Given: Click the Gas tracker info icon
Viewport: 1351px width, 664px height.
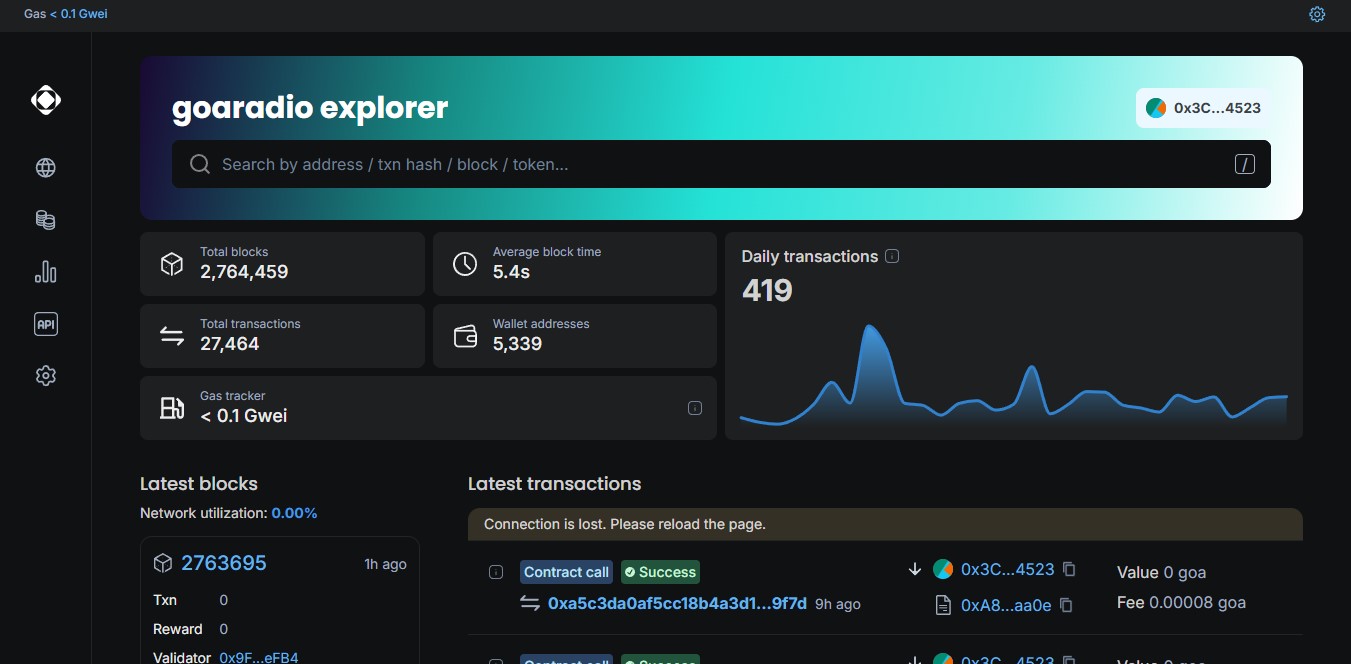Looking at the screenshot, I should [x=695, y=407].
